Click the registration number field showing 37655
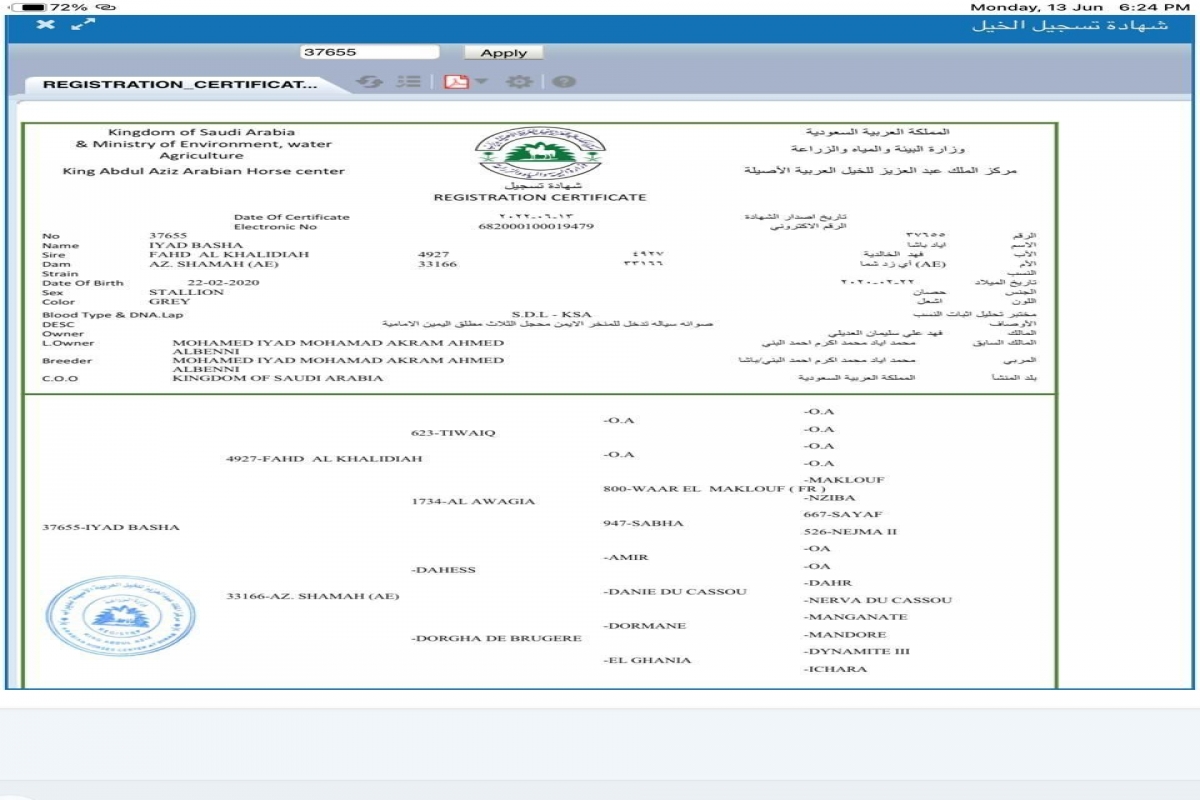Image resolution: width=1200 pixels, height=800 pixels. click(369, 52)
